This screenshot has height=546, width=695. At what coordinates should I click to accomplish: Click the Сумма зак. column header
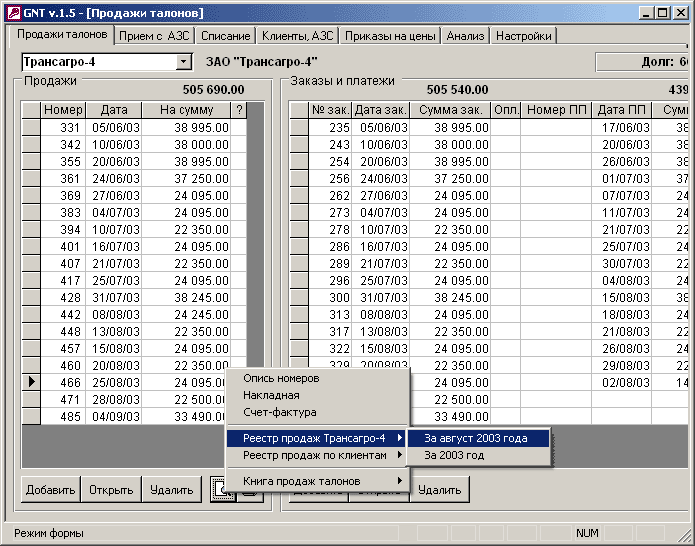[450, 109]
